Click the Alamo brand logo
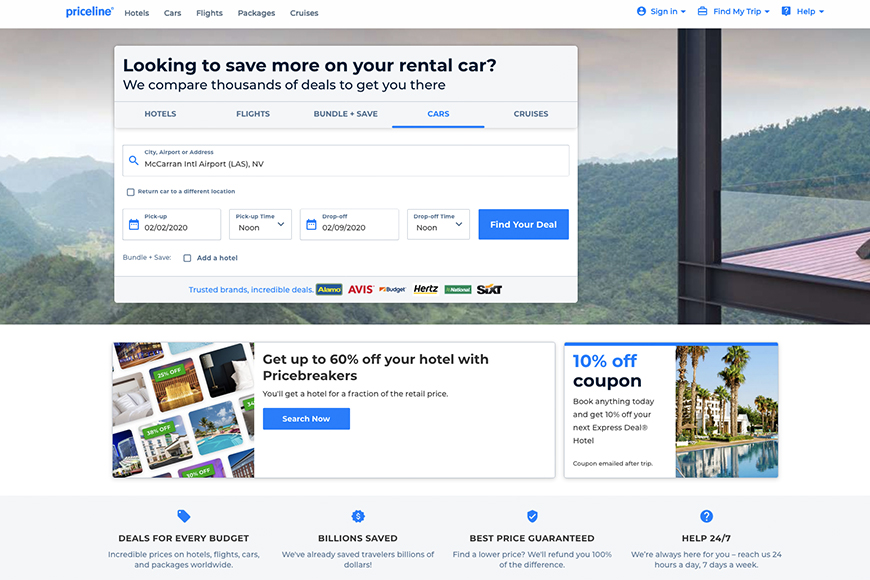The width and height of the screenshot is (870, 580). click(329, 289)
